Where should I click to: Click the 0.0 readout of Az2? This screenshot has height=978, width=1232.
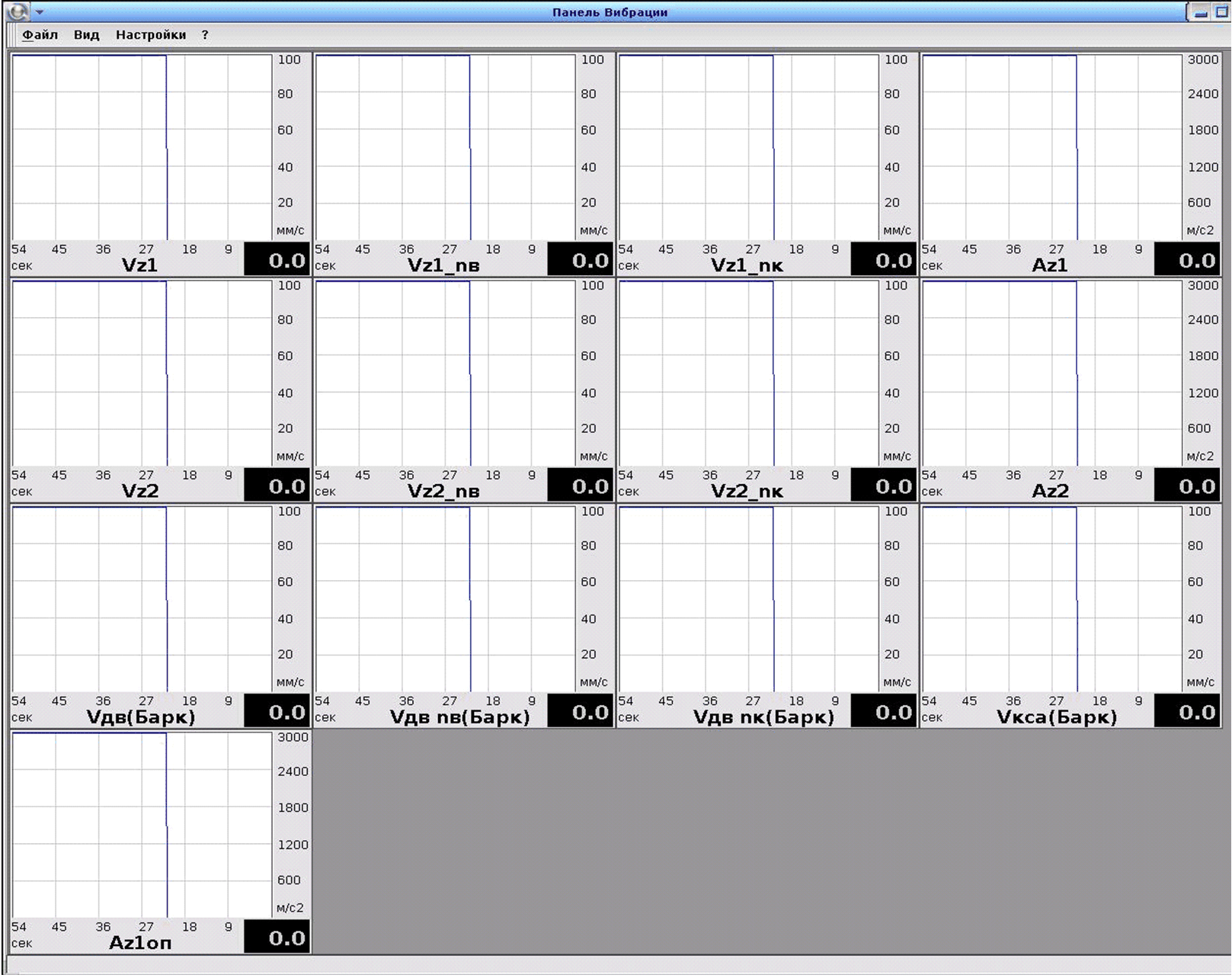[x=1187, y=485]
